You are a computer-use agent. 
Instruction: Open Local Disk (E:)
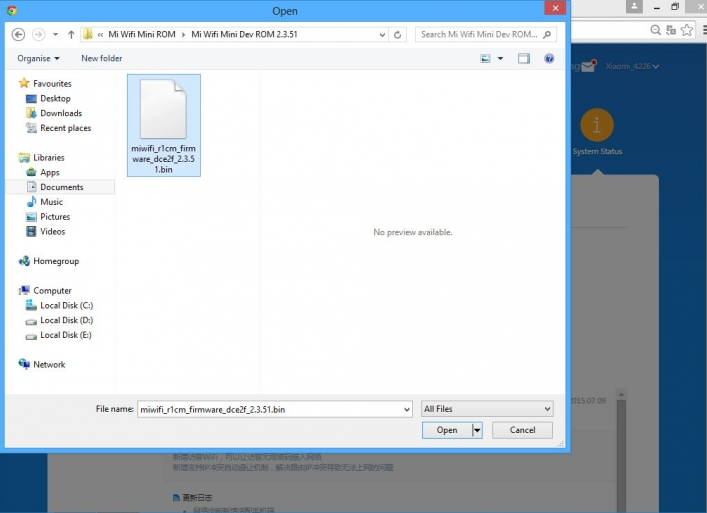tap(59, 335)
